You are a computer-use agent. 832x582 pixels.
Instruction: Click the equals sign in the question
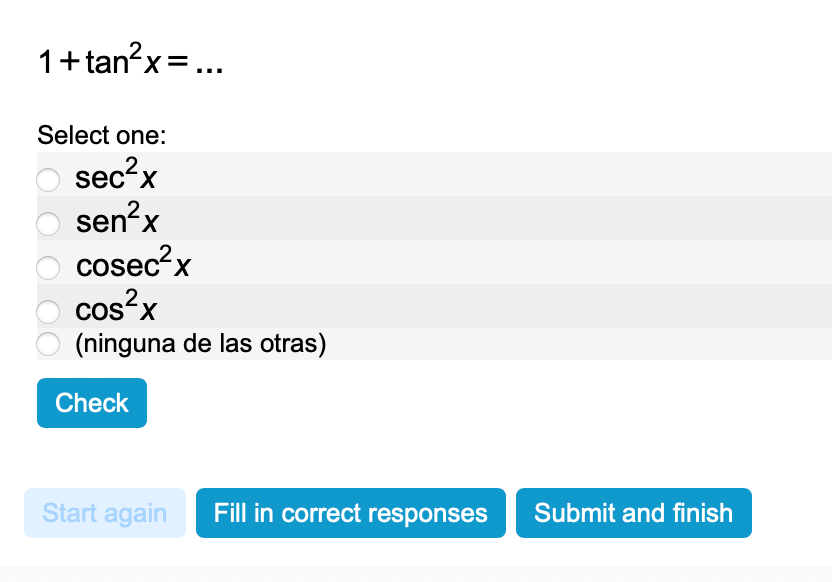(178, 65)
